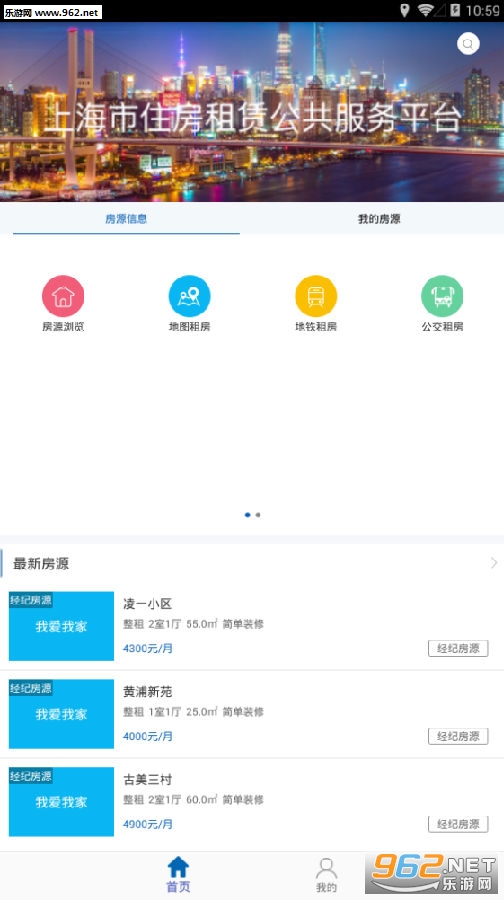Viewport: 504px width, 900px height.
Task: Tap the location status bar icon
Action: click(405, 10)
